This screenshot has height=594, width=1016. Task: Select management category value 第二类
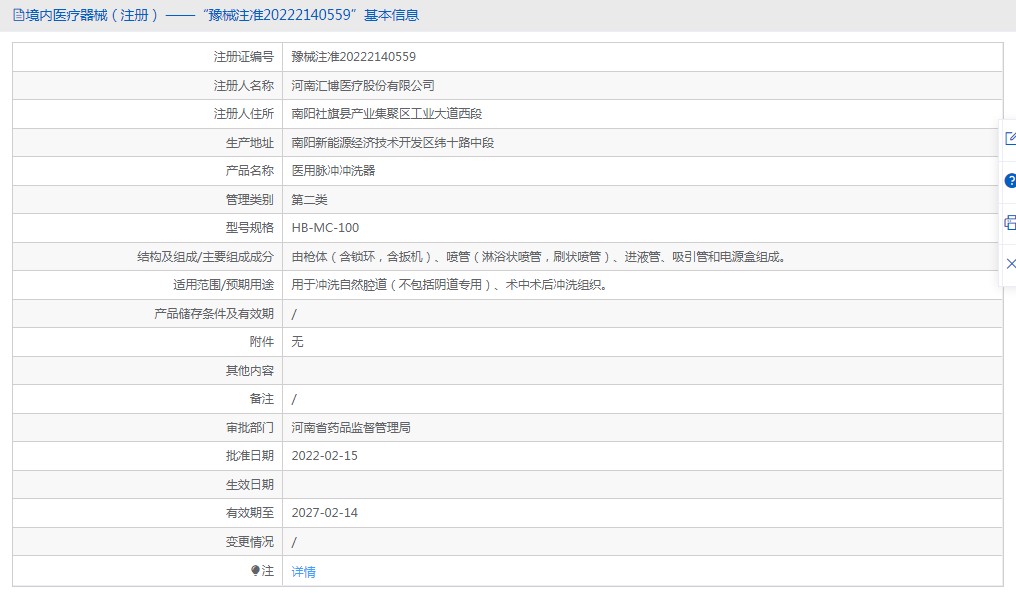(x=309, y=200)
